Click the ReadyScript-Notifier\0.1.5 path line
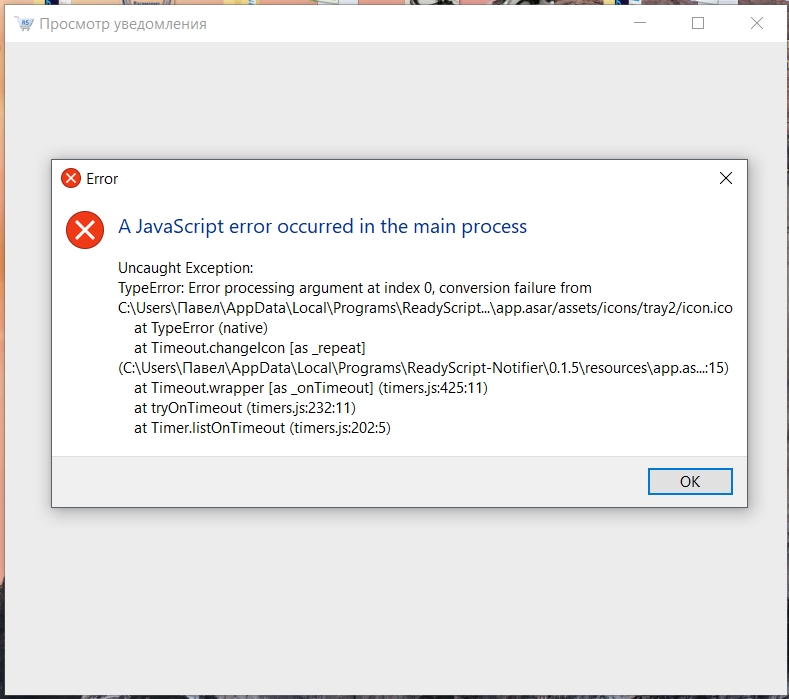Screen dimensions: 789x699 coord(423,368)
